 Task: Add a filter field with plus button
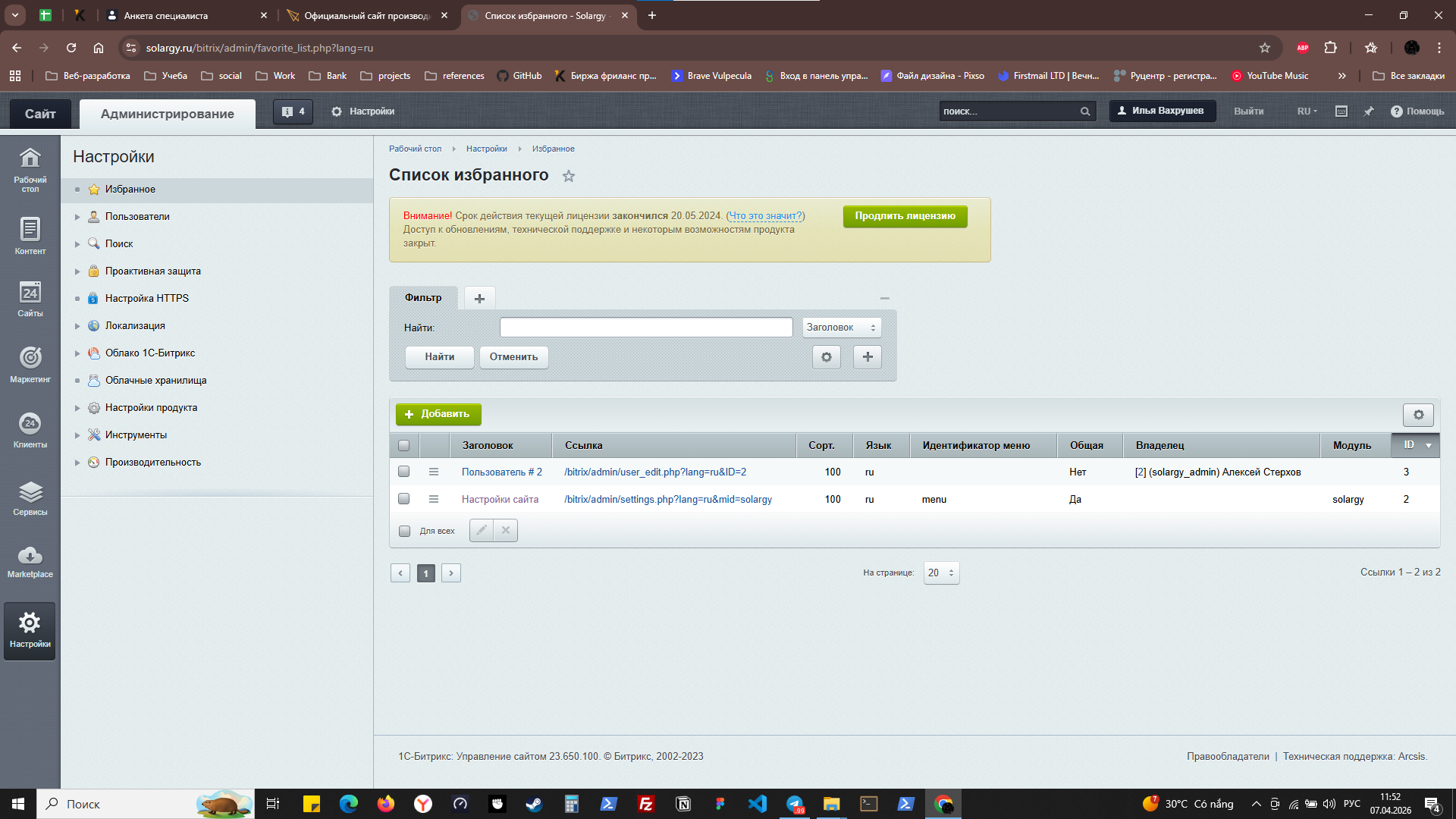[x=868, y=357]
